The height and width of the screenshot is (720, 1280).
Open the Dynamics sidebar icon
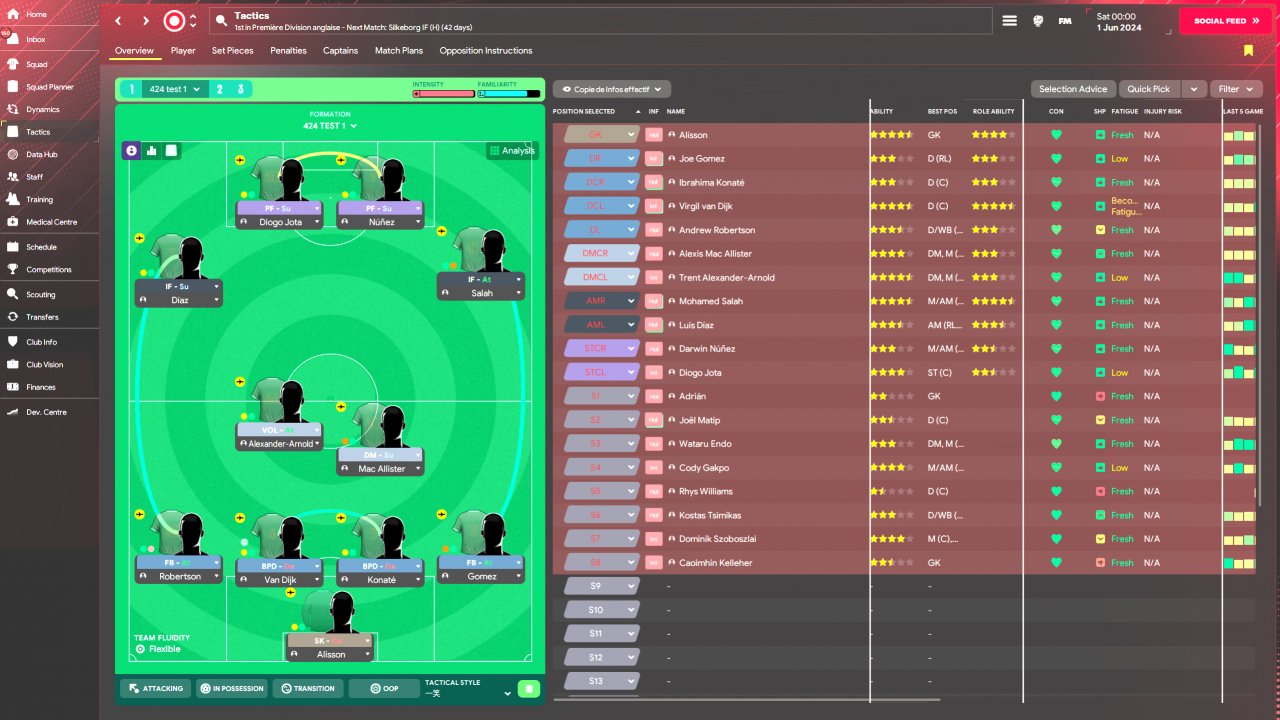tap(13, 109)
